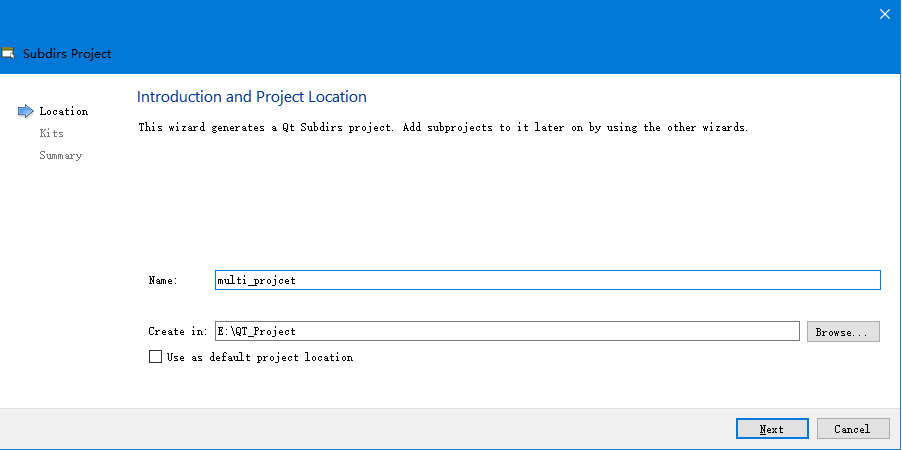Click the 'E:\QT_Project' path text

coord(256,331)
